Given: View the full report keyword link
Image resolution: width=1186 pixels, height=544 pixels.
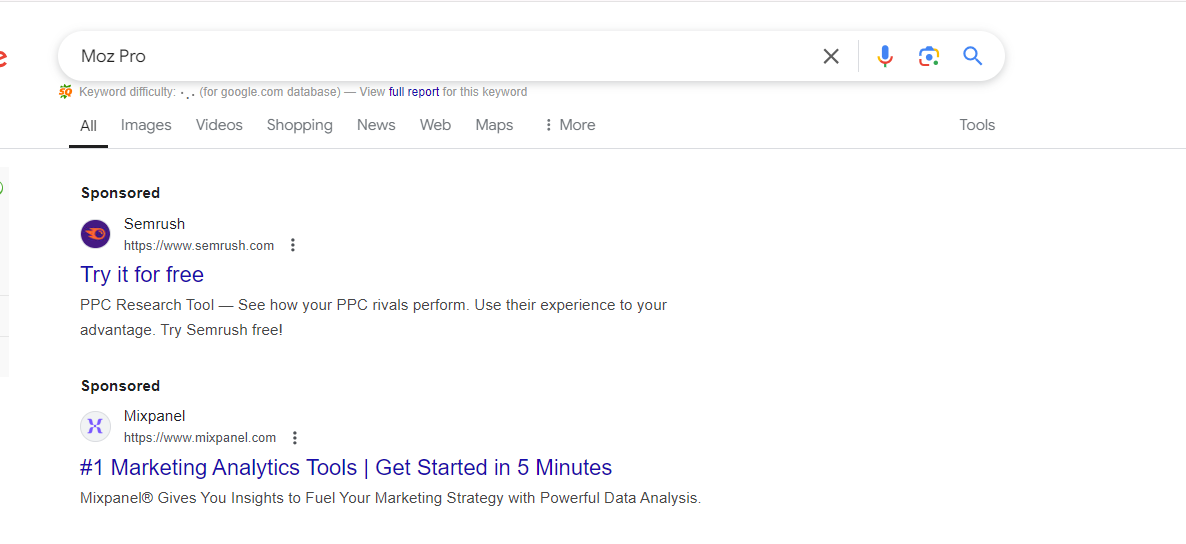Looking at the screenshot, I should (414, 92).
